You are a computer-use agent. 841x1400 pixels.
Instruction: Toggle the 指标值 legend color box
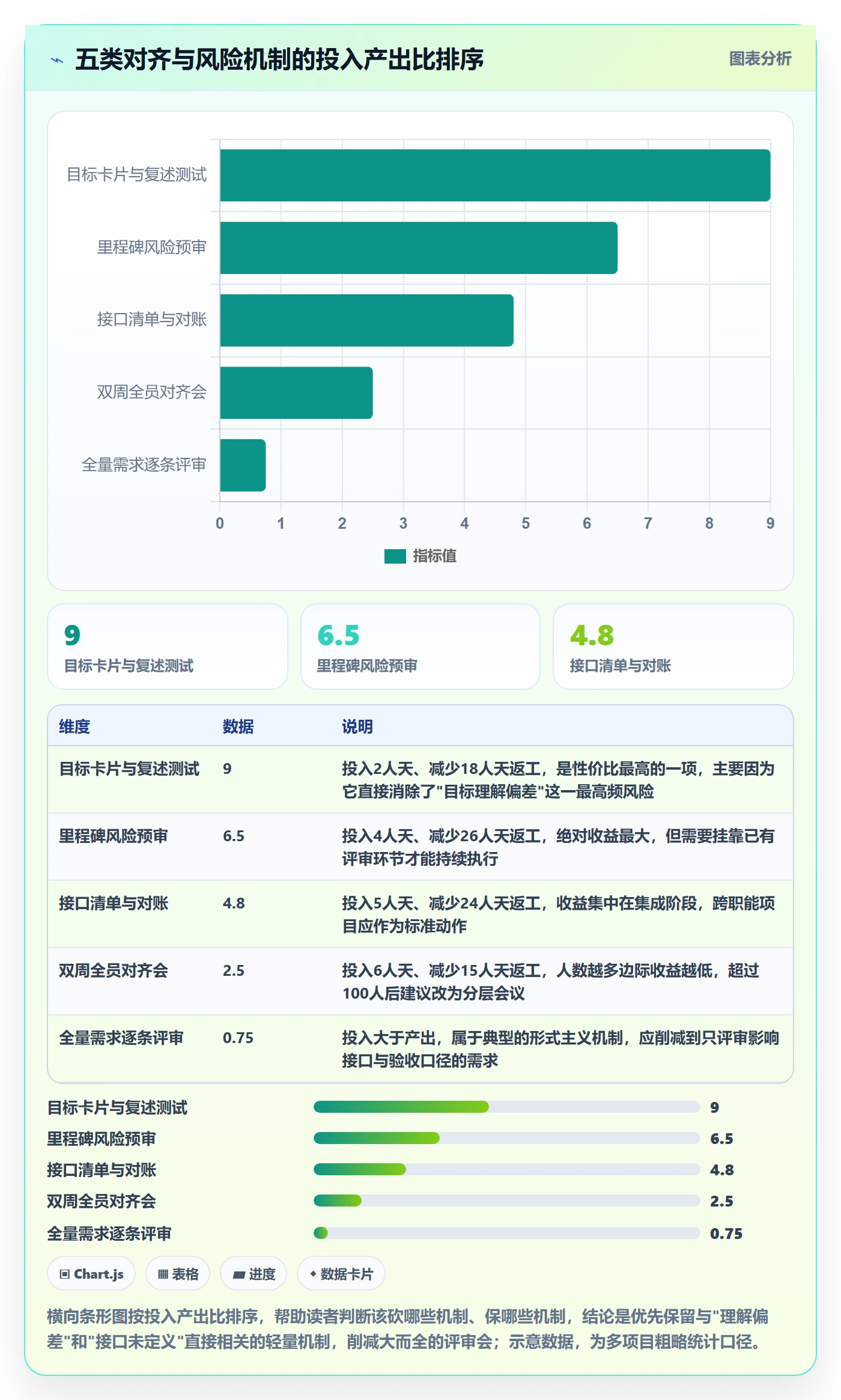(395, 556)
